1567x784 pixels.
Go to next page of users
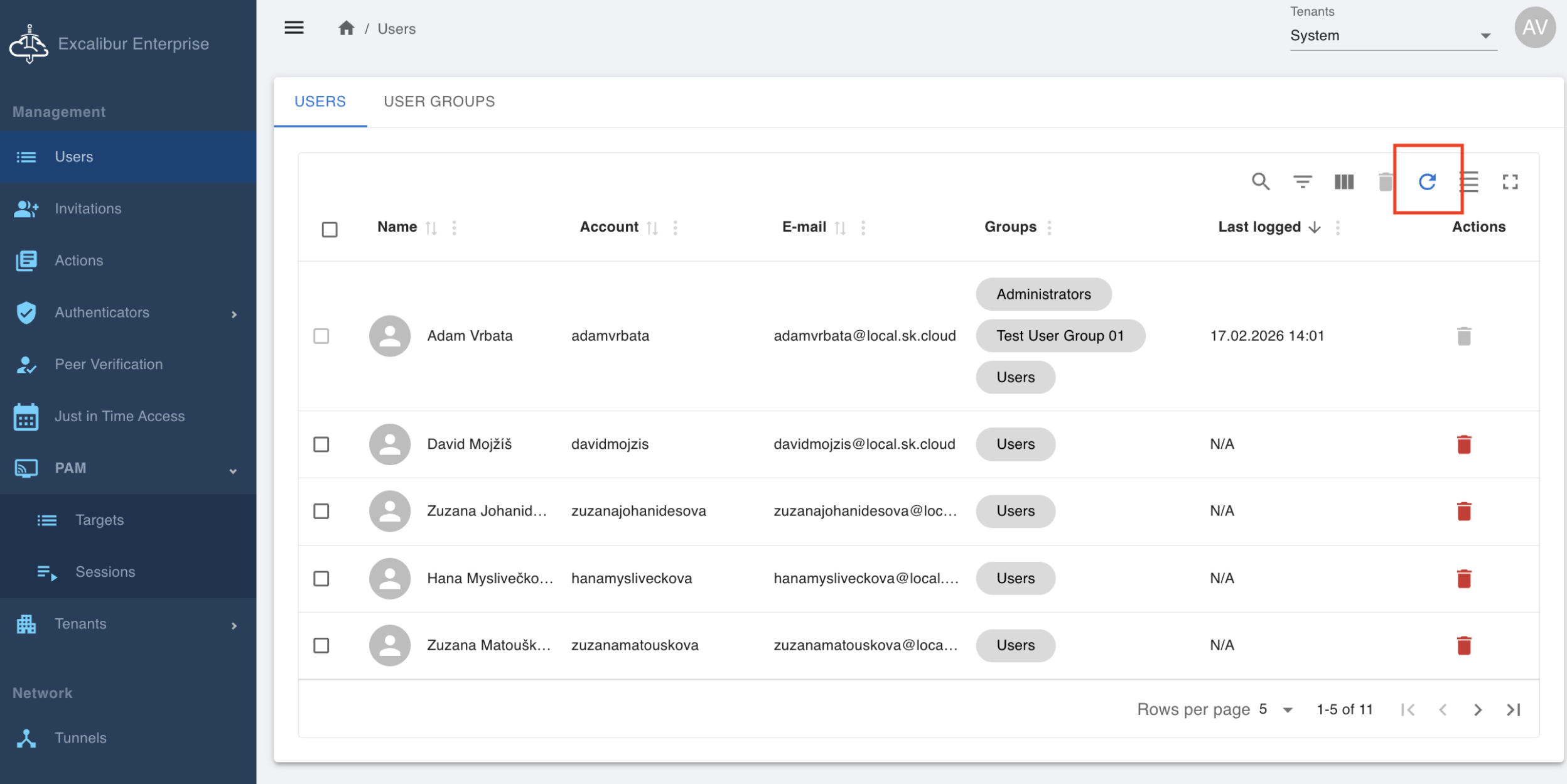[1478, 710]
